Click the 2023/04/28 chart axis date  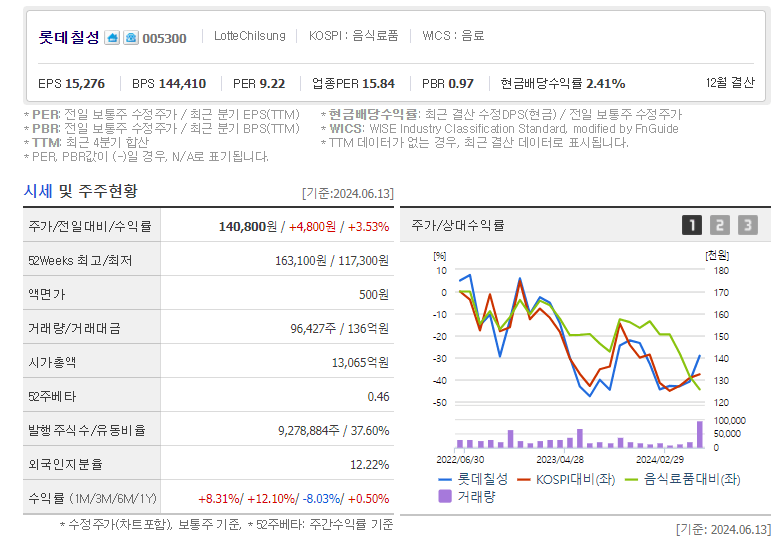pos(560,460)
